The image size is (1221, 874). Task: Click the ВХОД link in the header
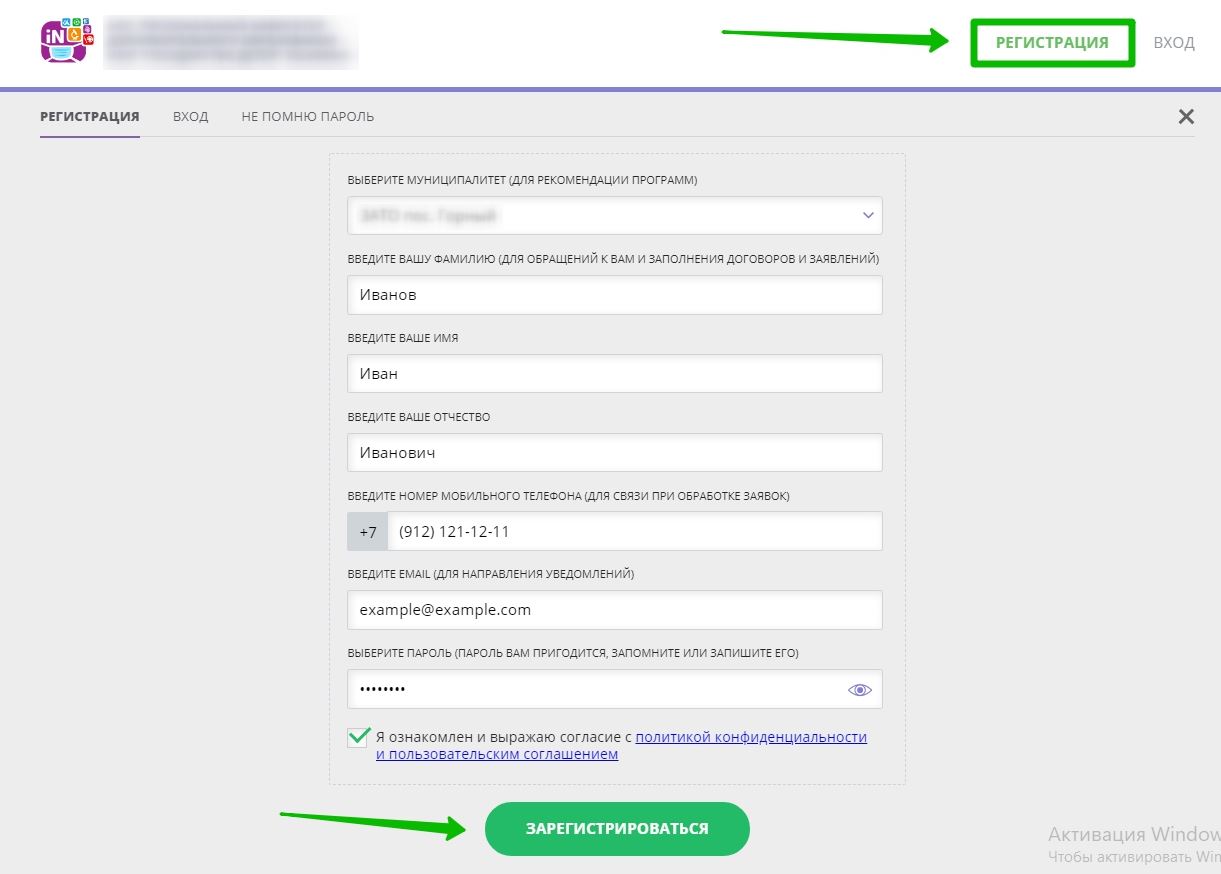tap(1173, 43)
